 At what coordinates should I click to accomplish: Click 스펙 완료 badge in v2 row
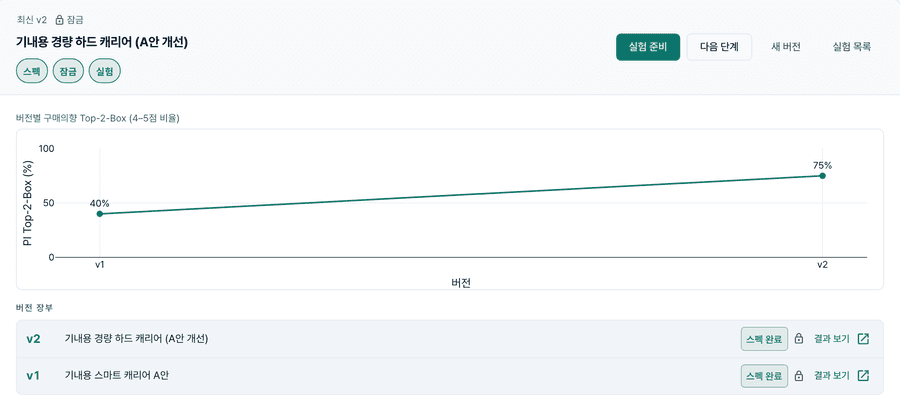(764, 339)
